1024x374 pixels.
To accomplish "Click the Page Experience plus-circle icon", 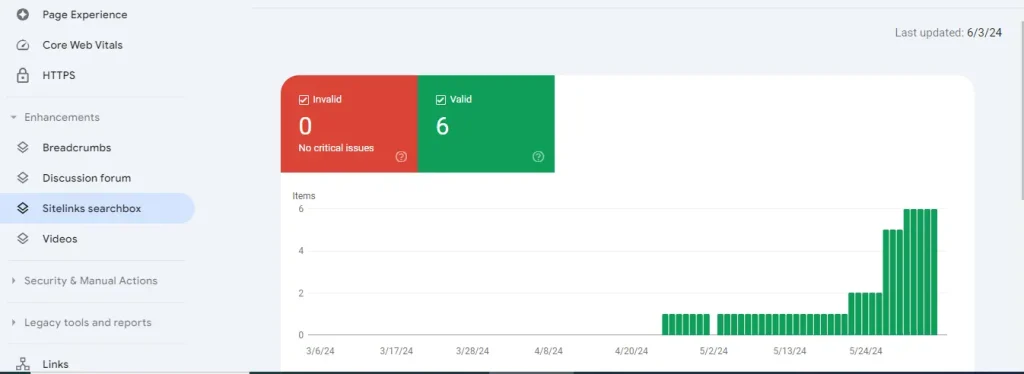I will (x=23, y=14).
